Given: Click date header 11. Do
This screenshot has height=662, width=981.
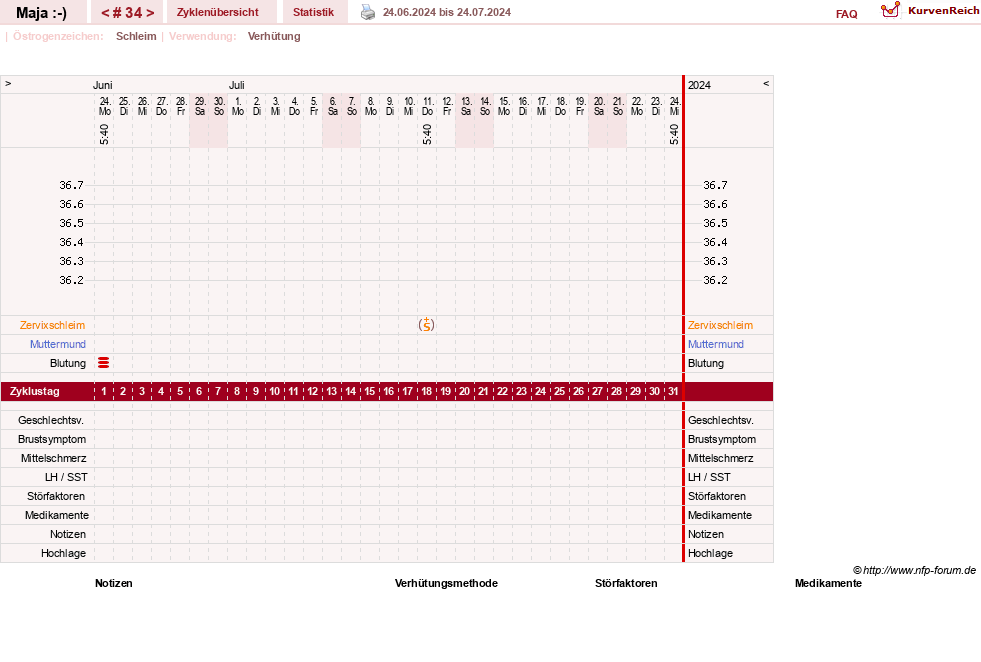Looking at the screenshot, I should [427, 106].
